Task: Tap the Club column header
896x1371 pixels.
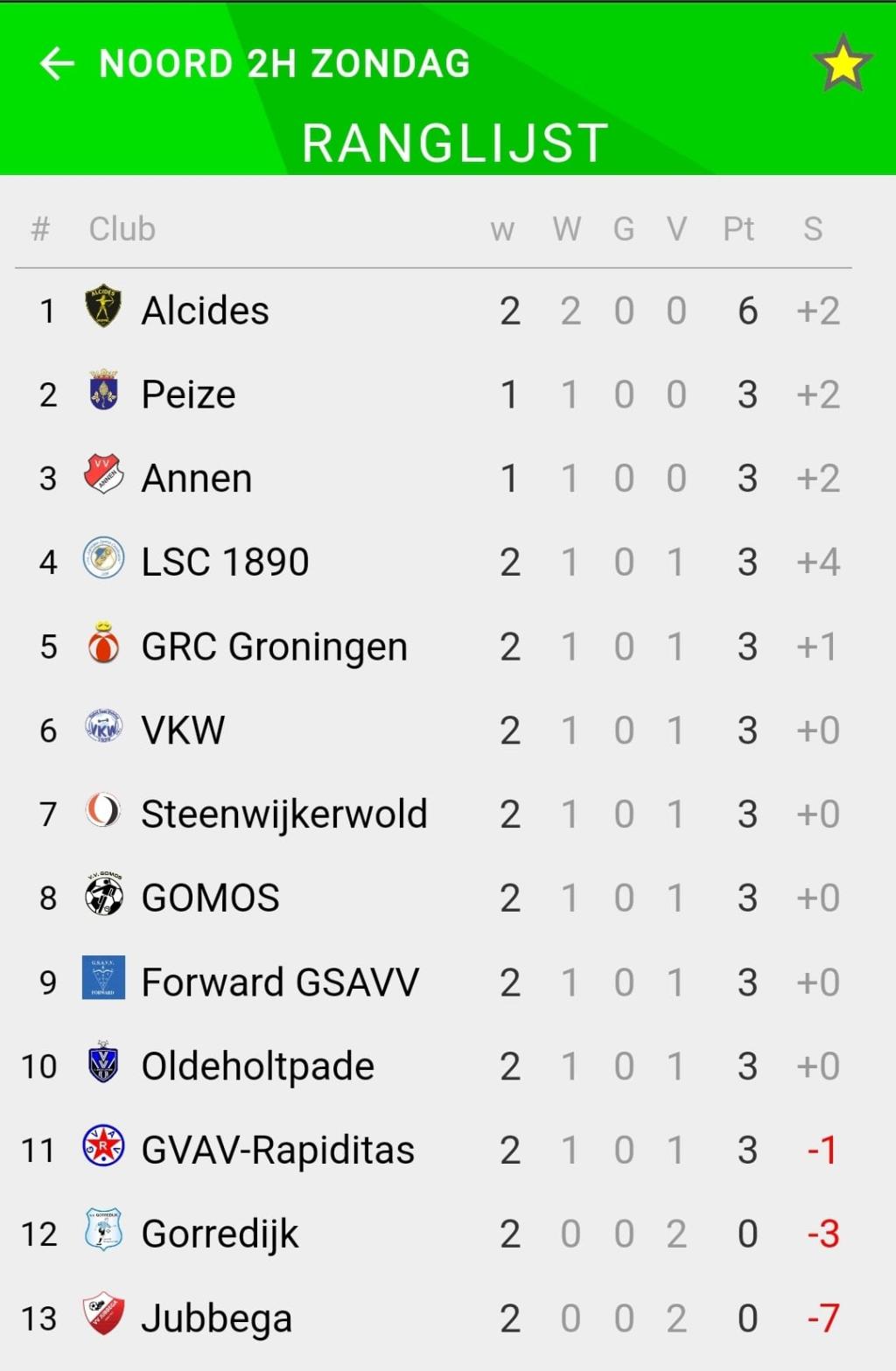Action: point(122,228)
